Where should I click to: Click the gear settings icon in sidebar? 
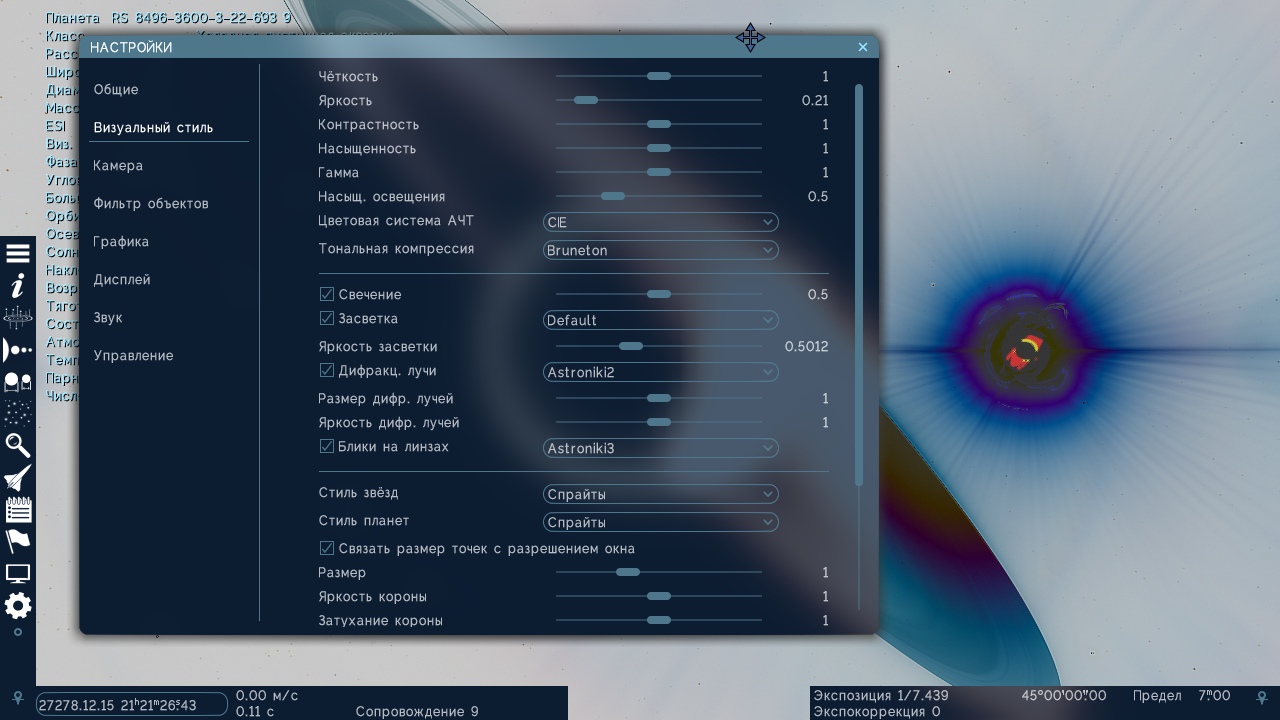(x=18, y=605)
